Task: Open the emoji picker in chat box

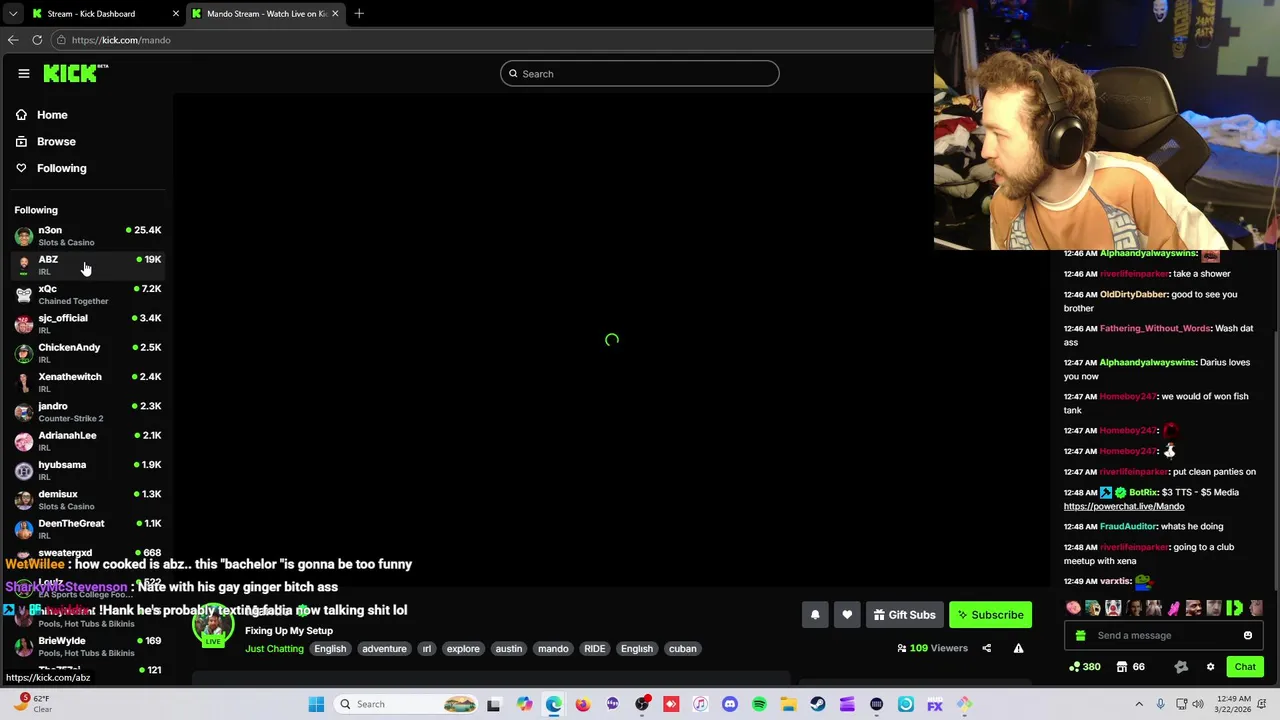Action: (1248, 636)
